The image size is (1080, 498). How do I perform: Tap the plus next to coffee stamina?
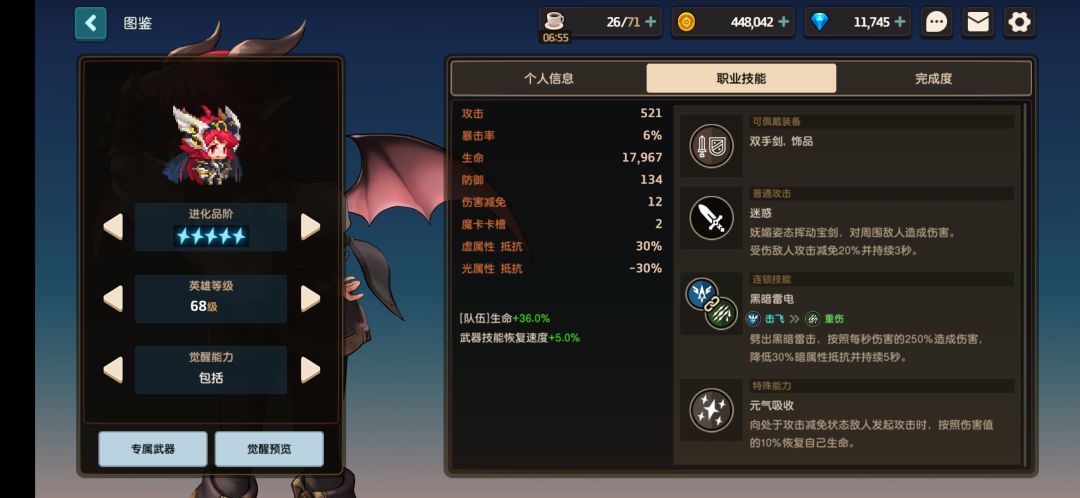click(650, 22)
